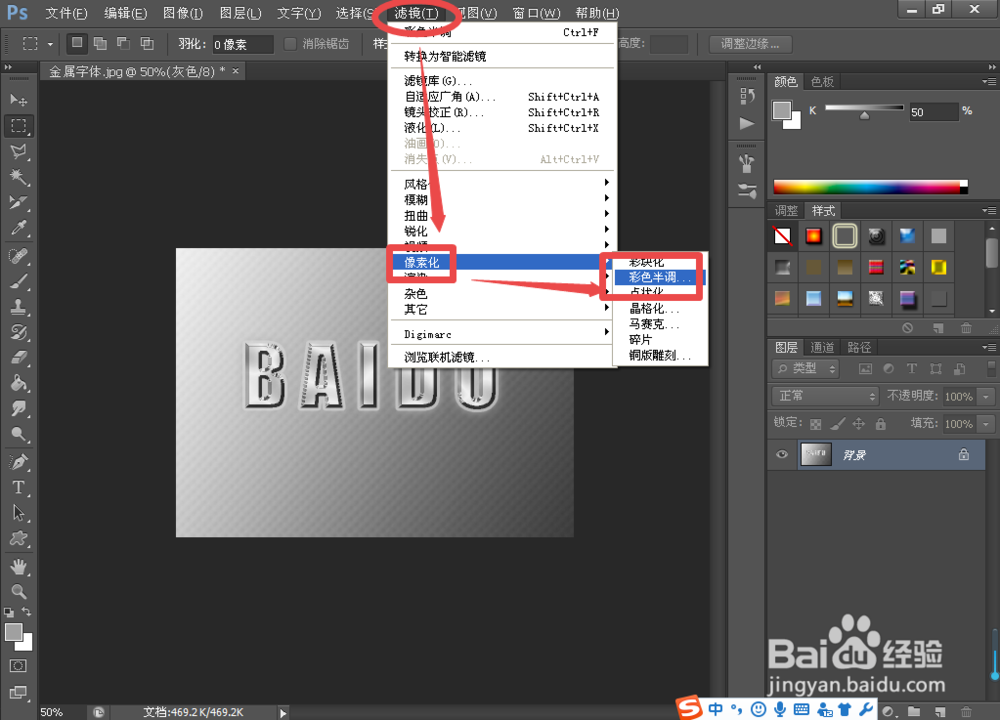Screen dimensions: 1000x720
Task: Select the Crop tool
Action: (18, 202)
